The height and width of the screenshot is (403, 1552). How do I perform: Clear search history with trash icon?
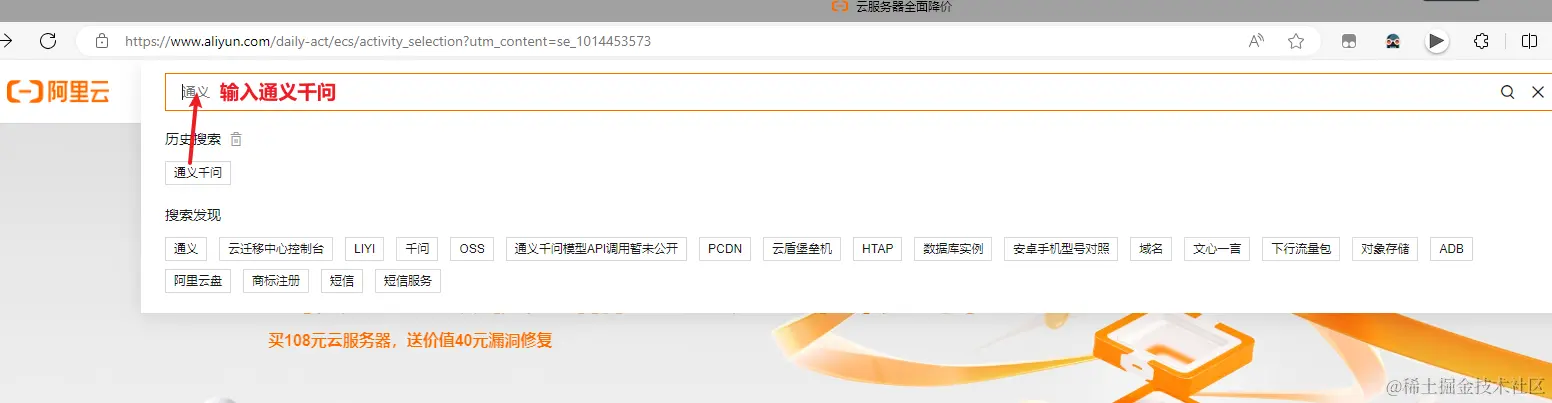(236, 139)
